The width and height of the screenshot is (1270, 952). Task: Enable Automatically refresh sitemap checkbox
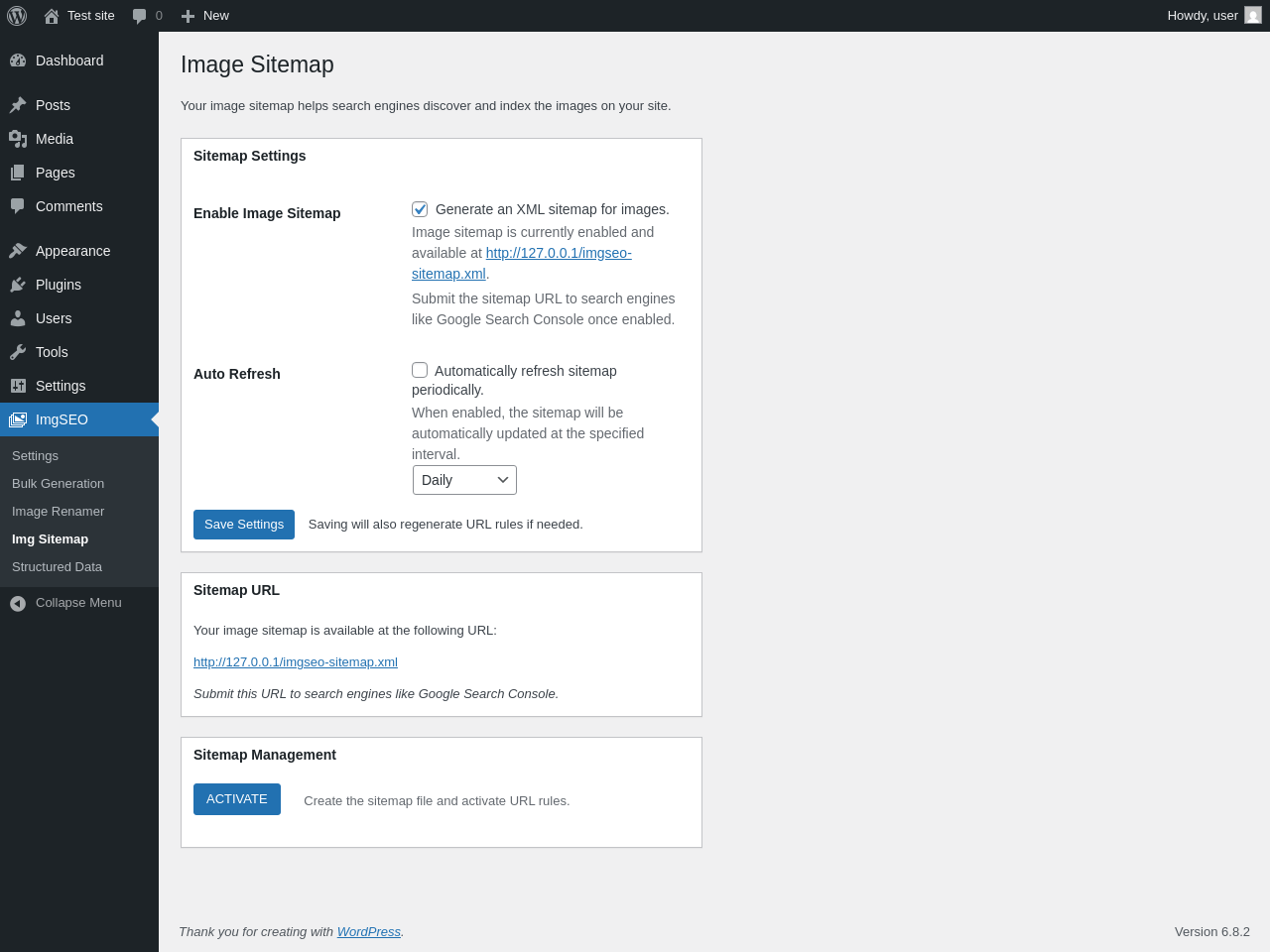pyautogui.click(x=420, y=370)
